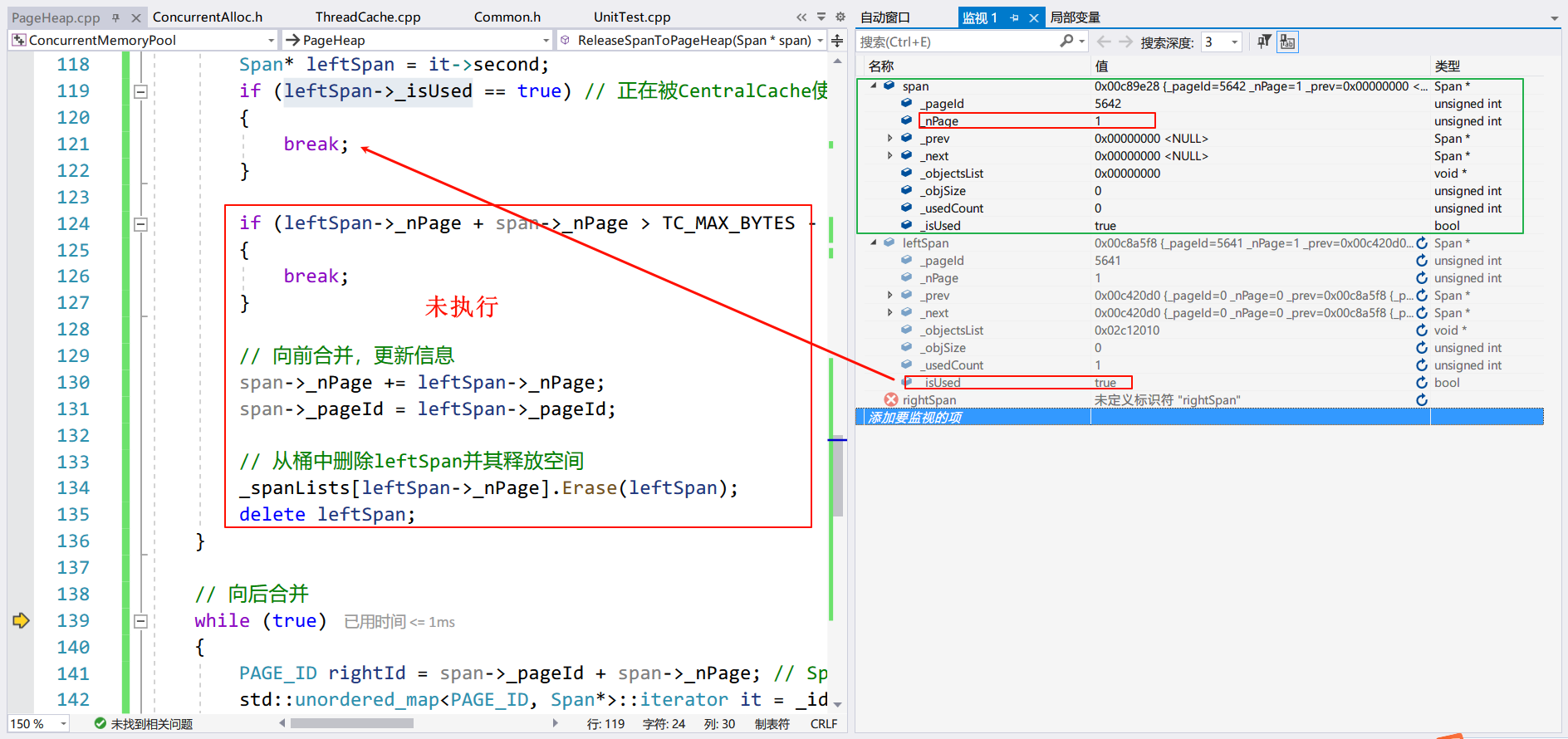
Task: Pin the 监视 1 watch tab
Action: click(1014, 17)
